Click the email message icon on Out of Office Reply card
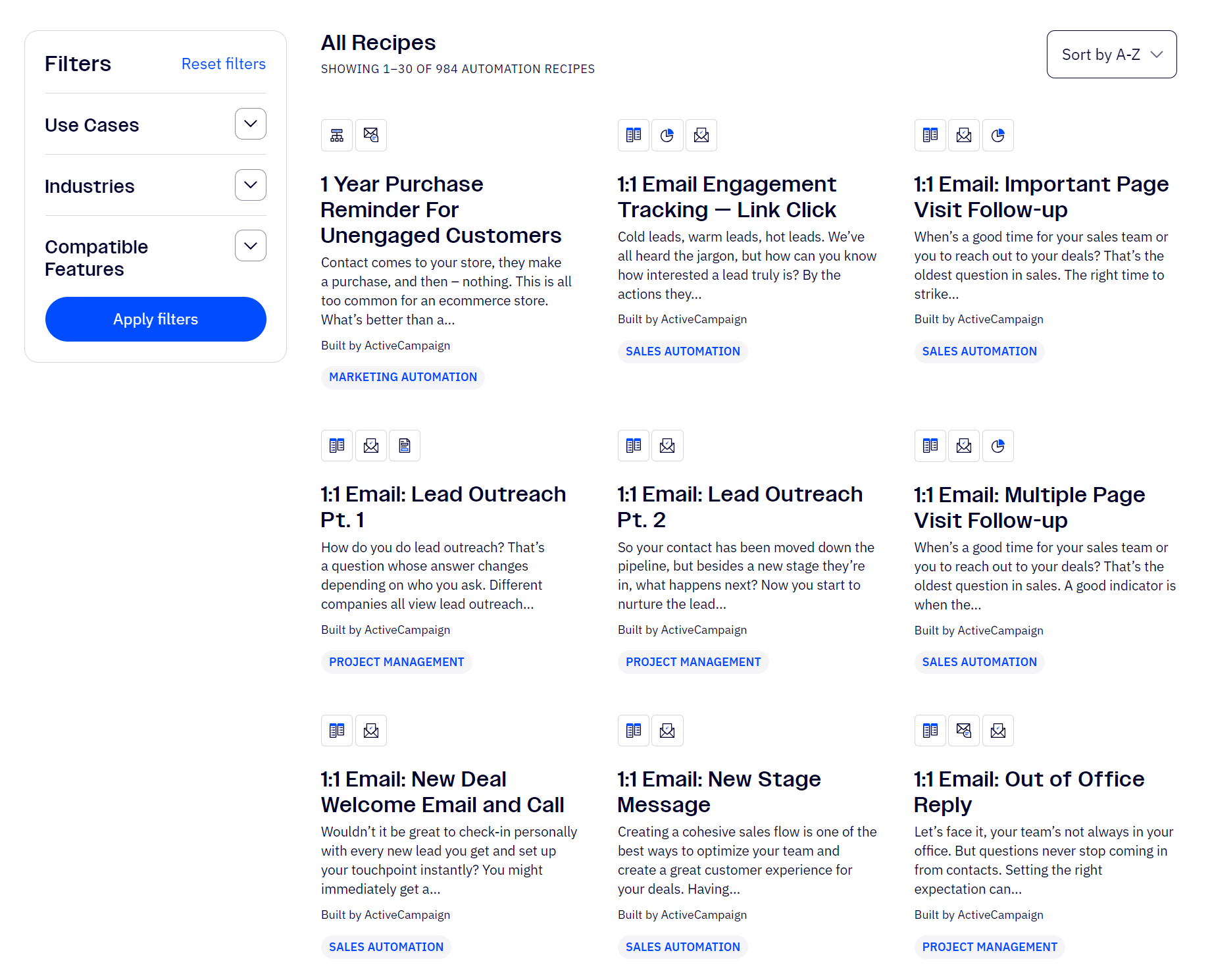 (964, 731)
